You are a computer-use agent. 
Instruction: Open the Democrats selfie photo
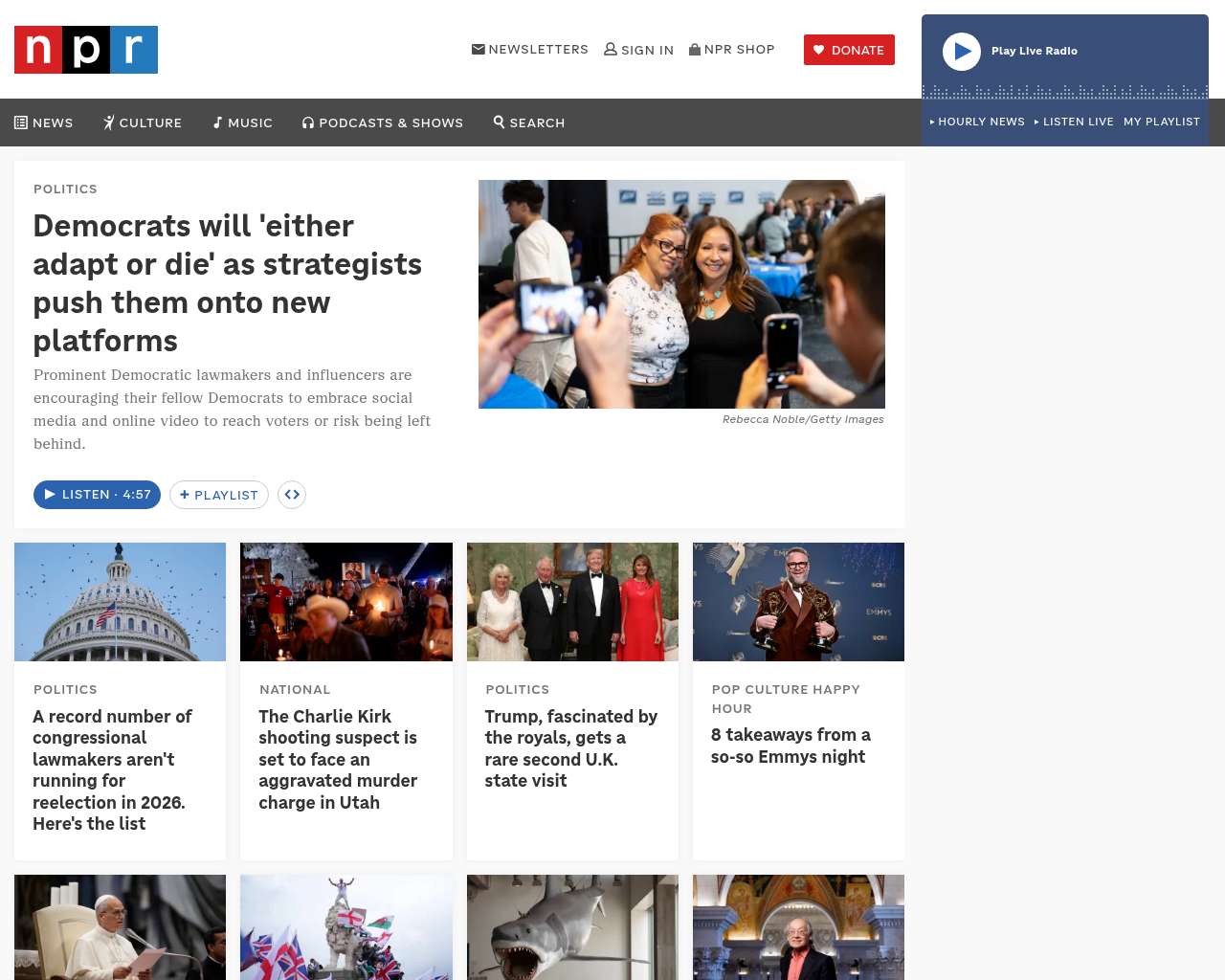681,294
